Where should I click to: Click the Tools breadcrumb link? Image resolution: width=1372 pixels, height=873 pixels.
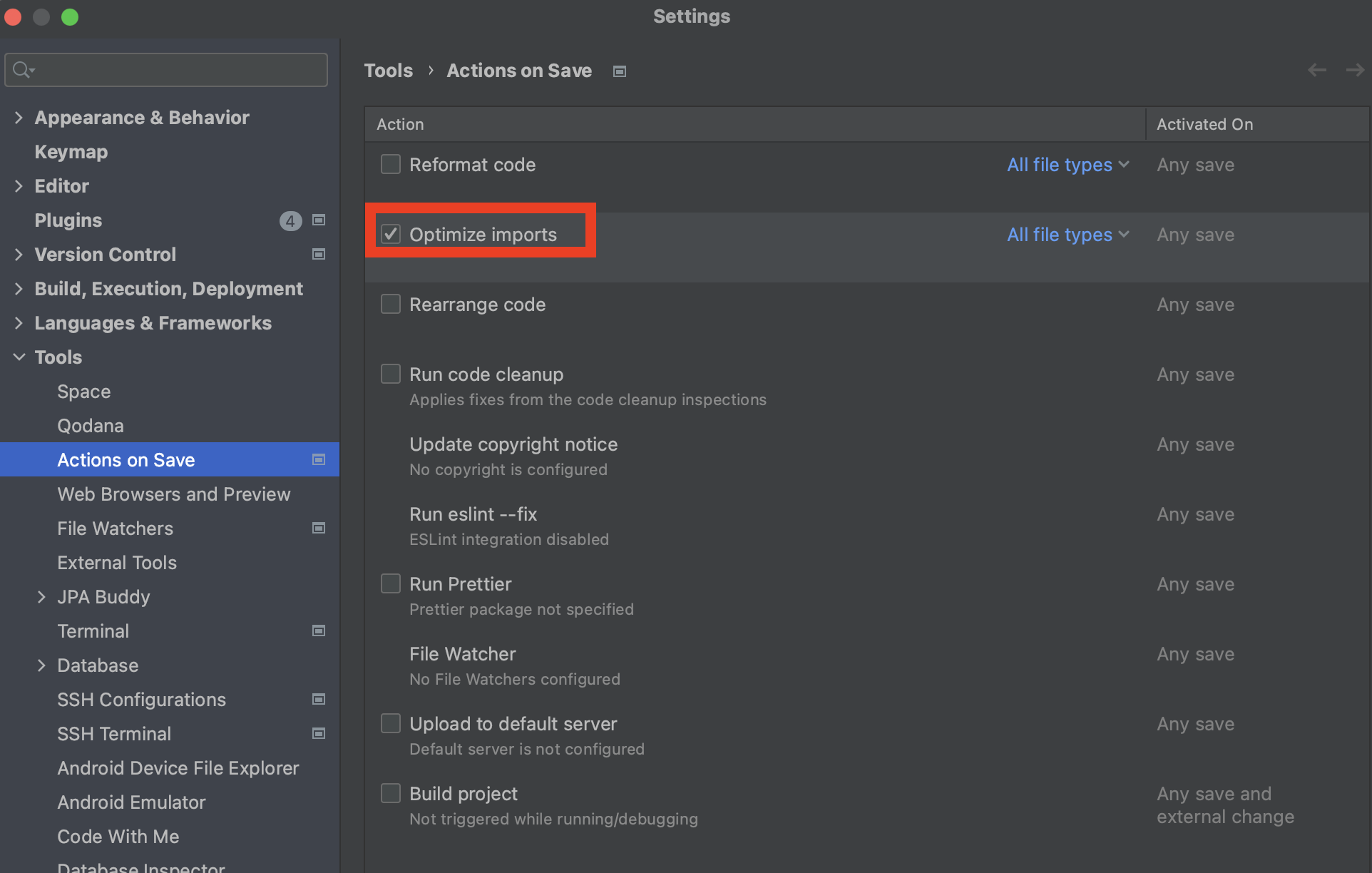point(389,71)
